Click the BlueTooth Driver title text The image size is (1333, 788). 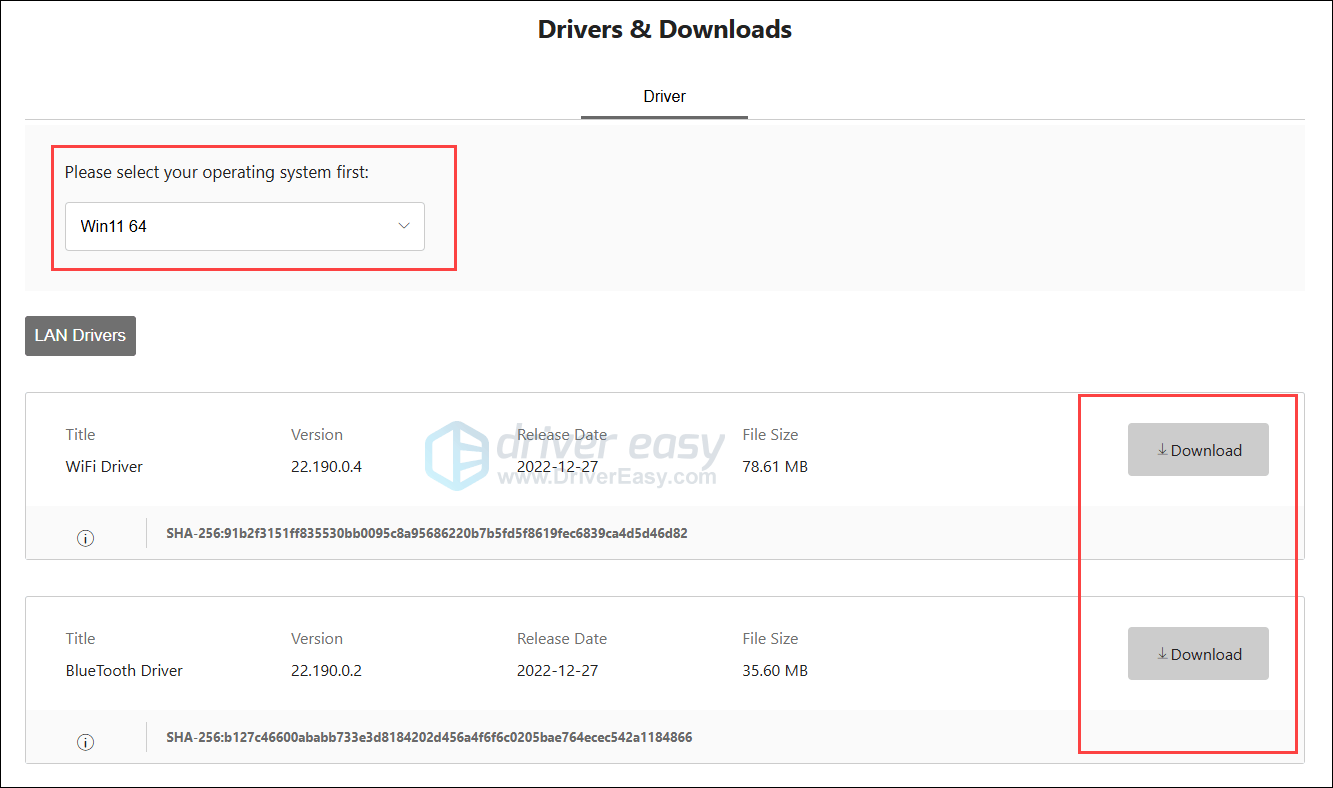tap(124, 671)
